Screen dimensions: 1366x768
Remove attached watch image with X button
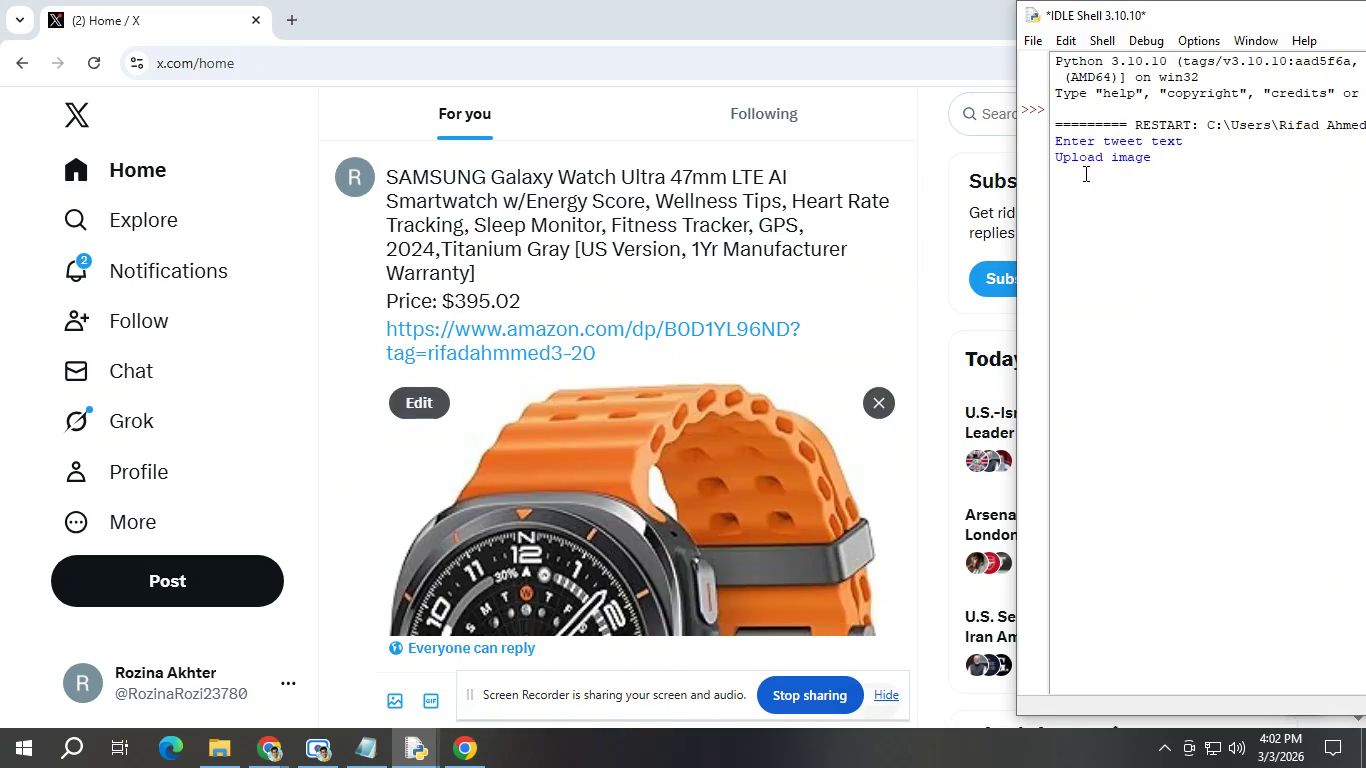pyautogui.click(x=878, y=403)
